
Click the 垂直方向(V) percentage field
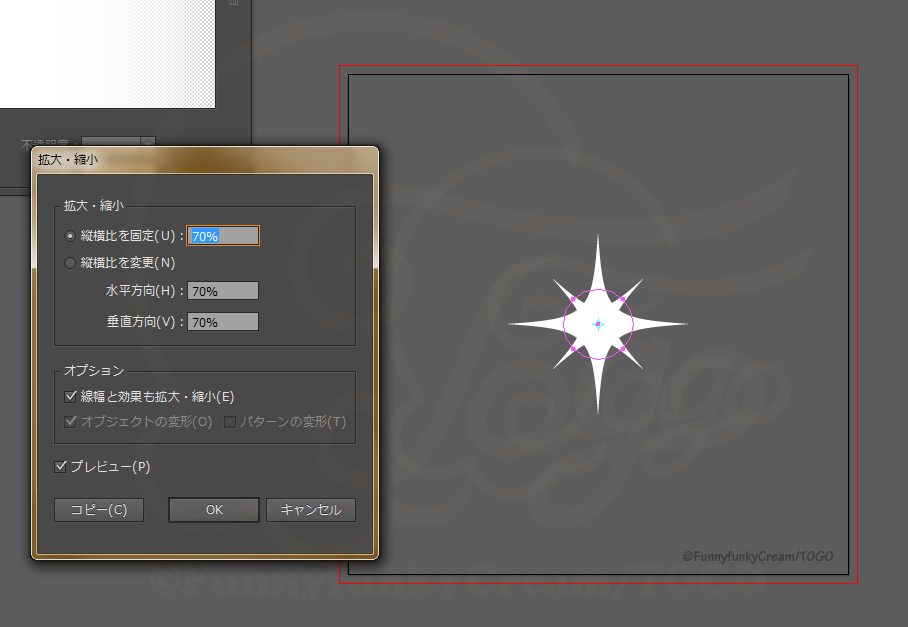[223, 322]
